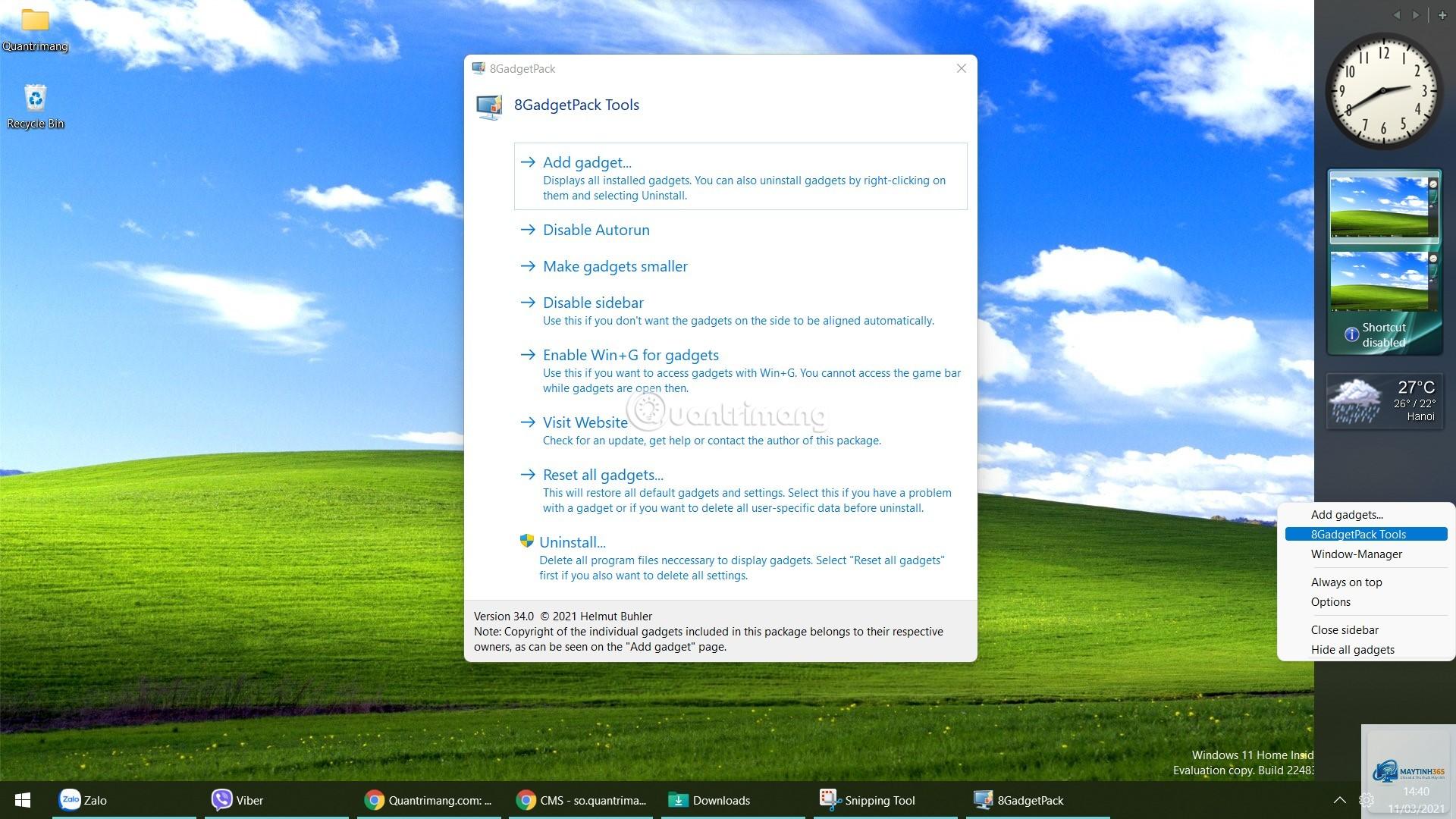Screen dimensions: 1456x819
Task: Open Options from context menu
Action: click(1366, 601)
